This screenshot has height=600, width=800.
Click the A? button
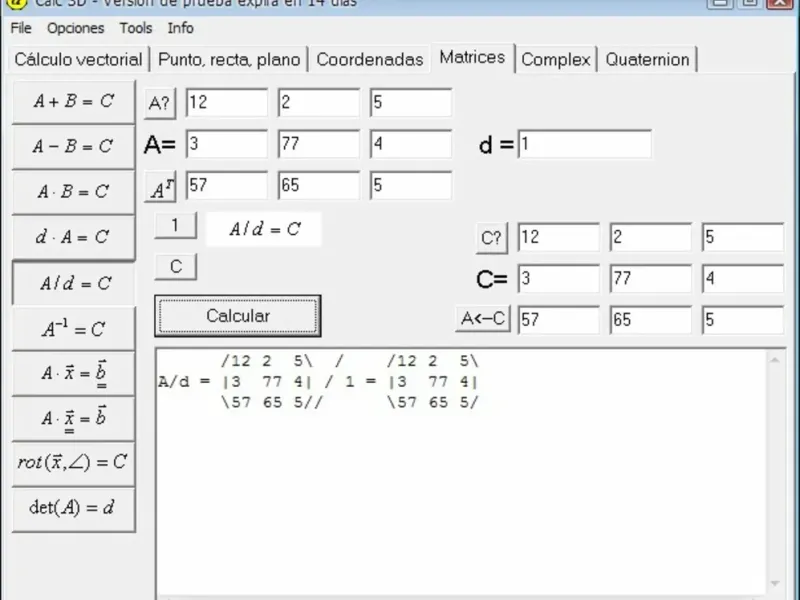(160, 104)
